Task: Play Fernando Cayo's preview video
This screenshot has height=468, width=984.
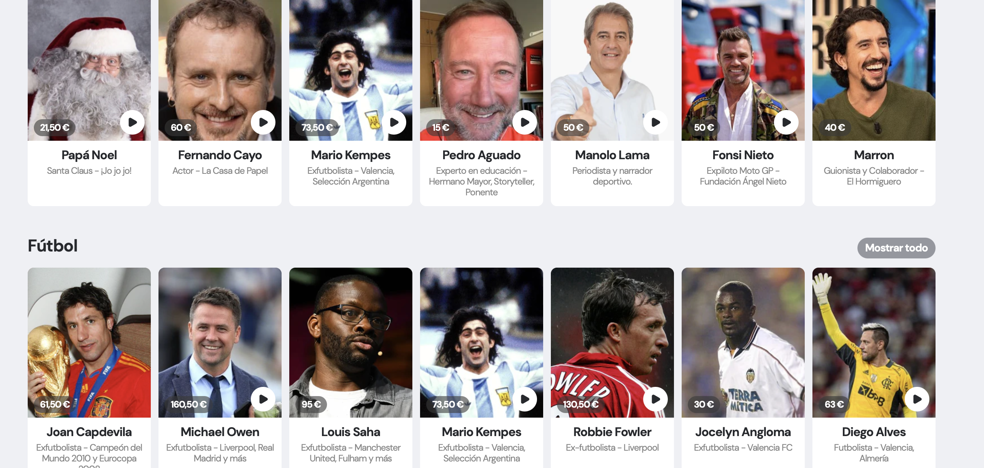Action: (x=263, y=122)
